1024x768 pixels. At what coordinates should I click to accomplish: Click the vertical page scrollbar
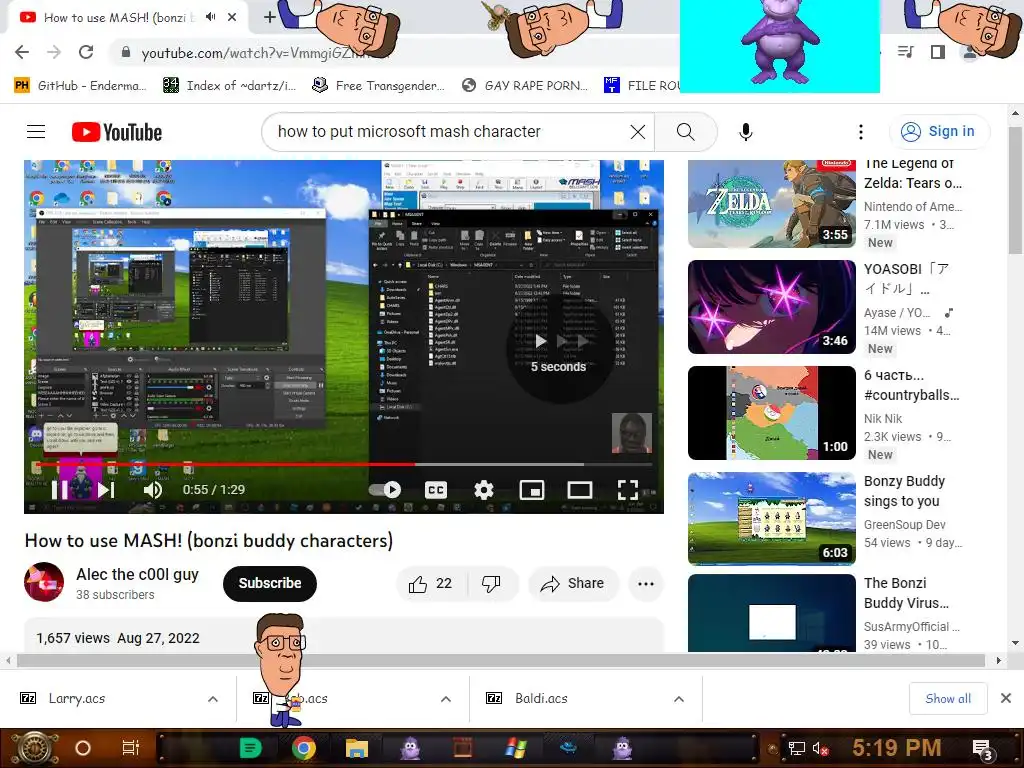(1016, 189)
